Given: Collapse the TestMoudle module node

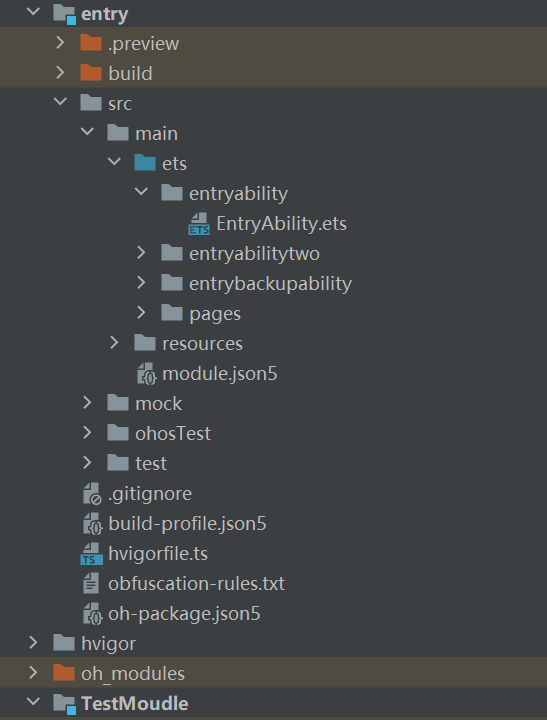Looking at the screenshot, I should [x=34, y=702].
